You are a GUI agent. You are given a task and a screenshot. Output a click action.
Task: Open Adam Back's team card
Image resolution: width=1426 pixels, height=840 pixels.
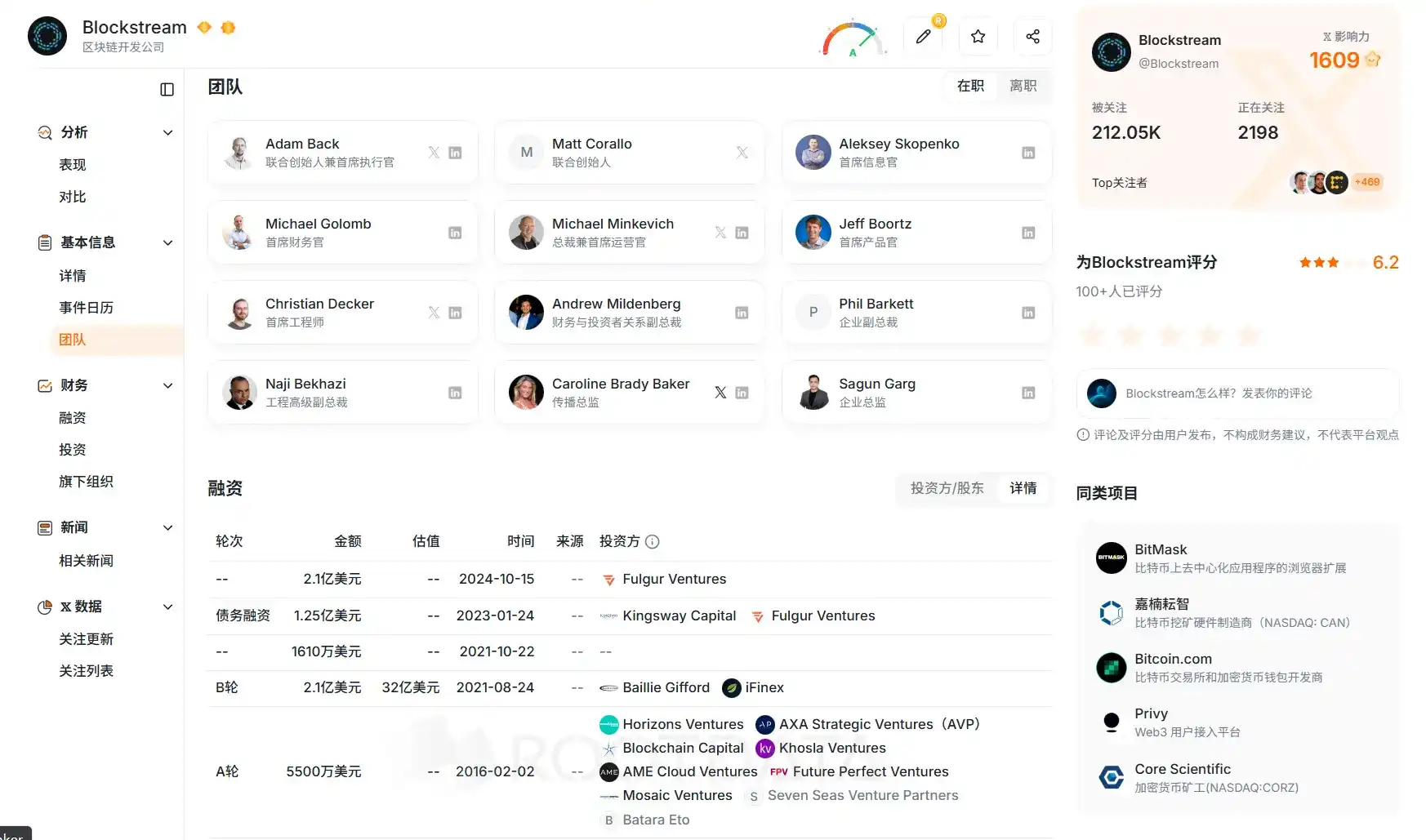click(343, 153)
